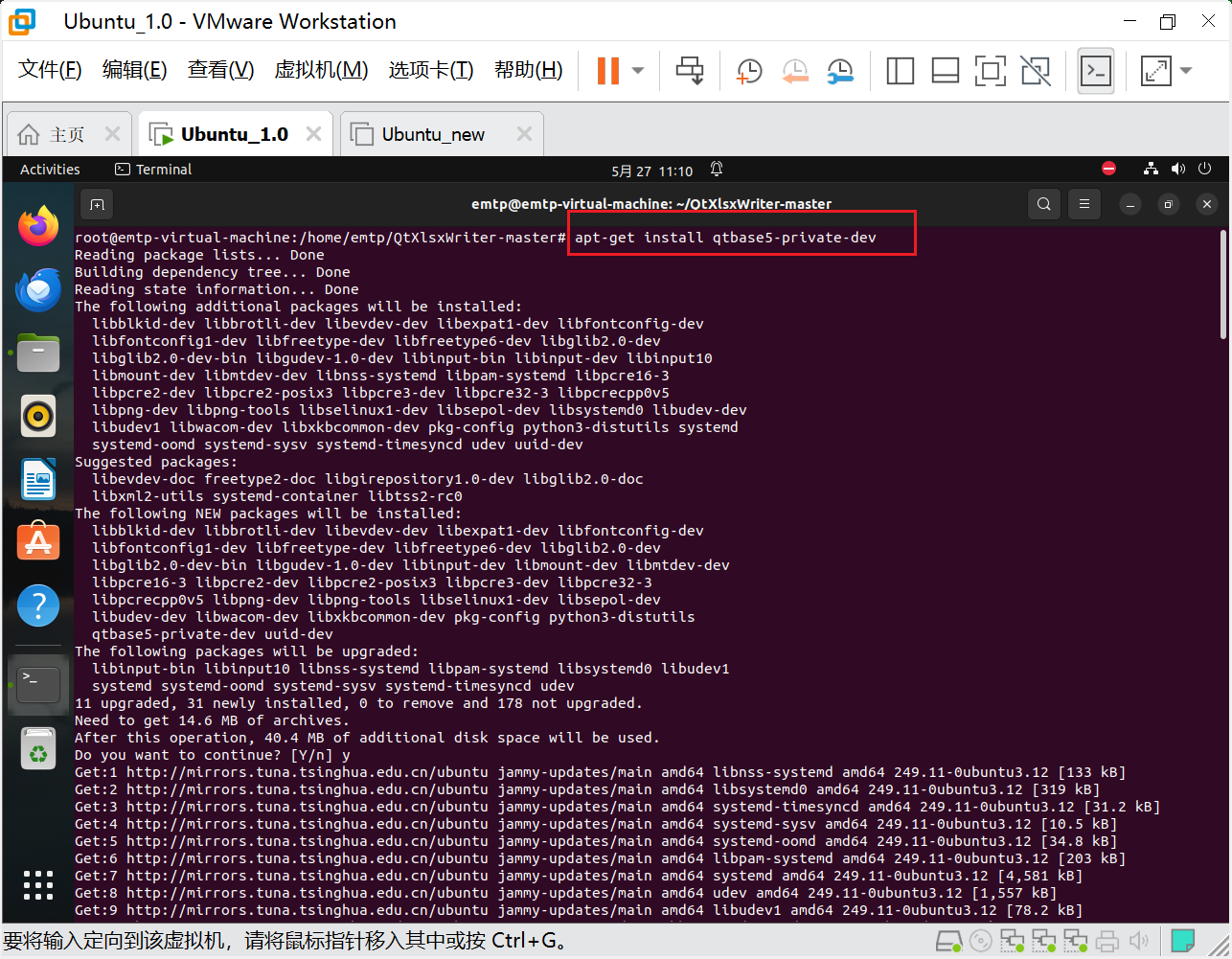Open the Help icon in the dock
The width and height of the screenshot is (1232, 959).
tap(38, 605)
